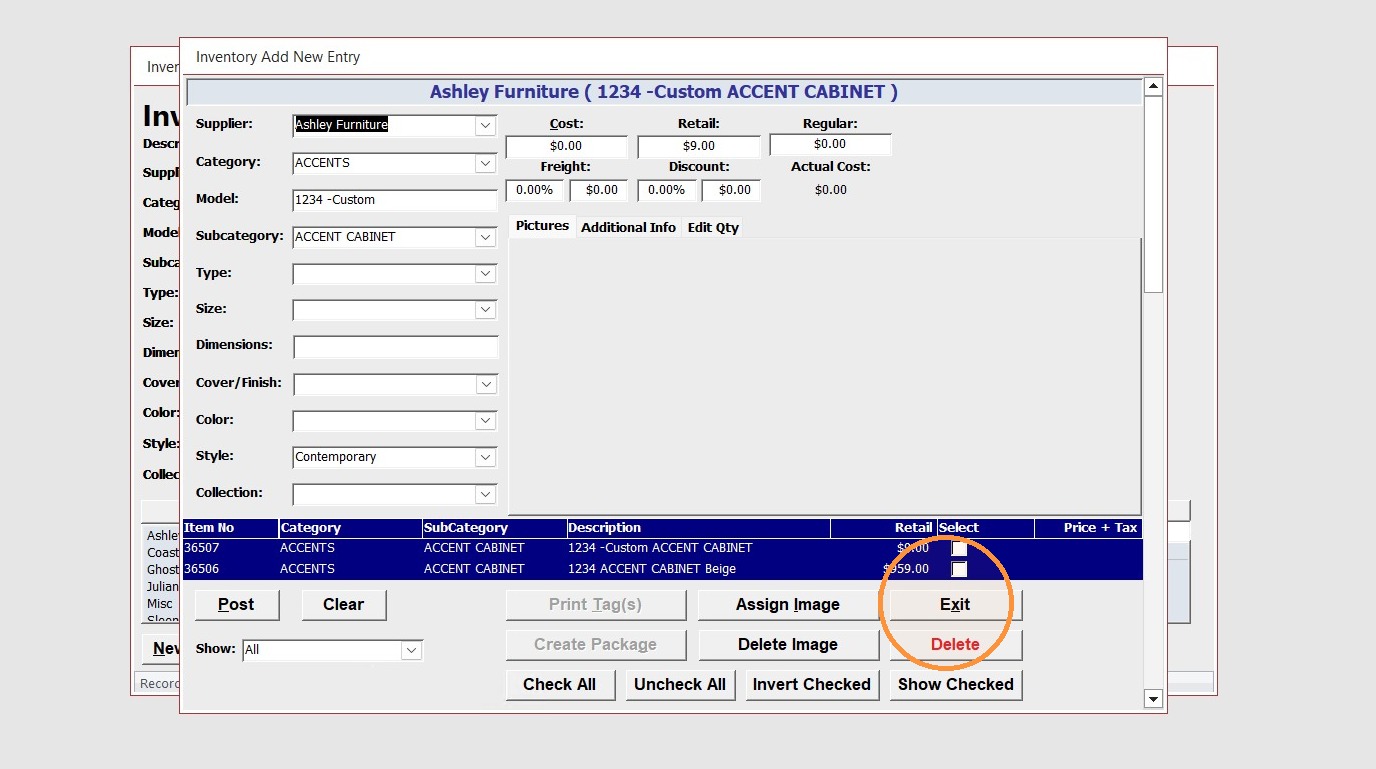
Task: Open the Supplier dropdown showing Ashley Furniture
Action: click(486, 125)
